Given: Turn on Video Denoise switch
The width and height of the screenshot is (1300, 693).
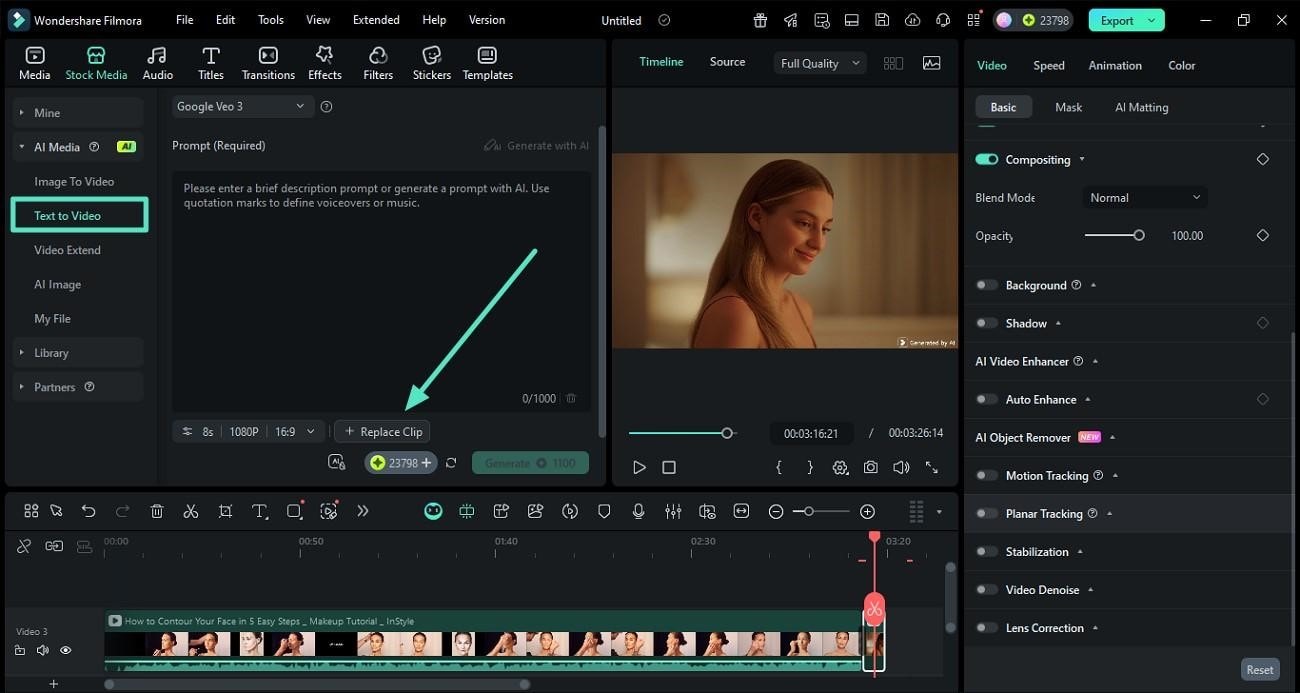Looking at the screenshot, I should [x=987, y=590].
